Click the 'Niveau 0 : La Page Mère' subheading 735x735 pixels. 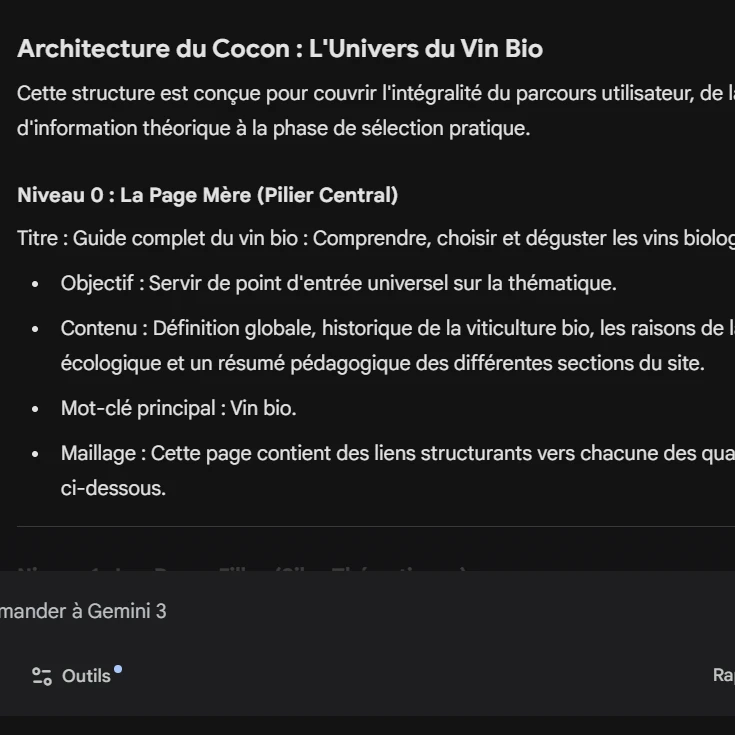[207, 195]
